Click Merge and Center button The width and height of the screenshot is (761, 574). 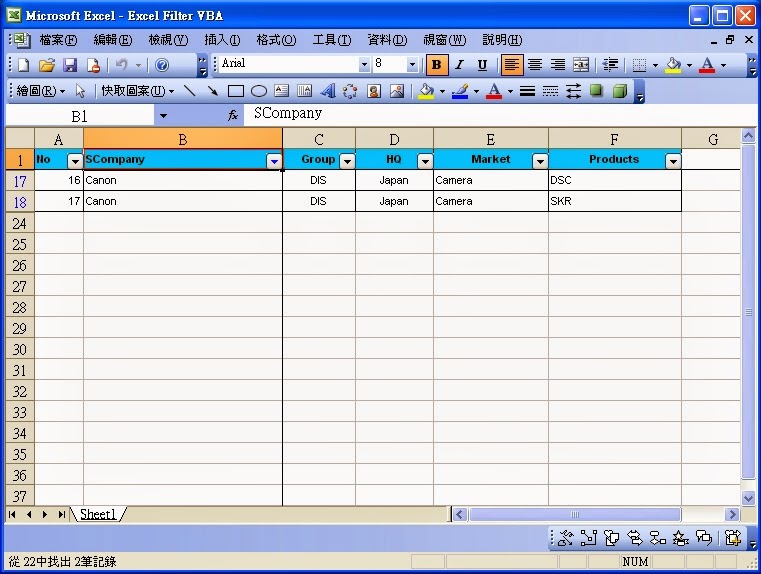pyautogui.click(x=581, y=65)
